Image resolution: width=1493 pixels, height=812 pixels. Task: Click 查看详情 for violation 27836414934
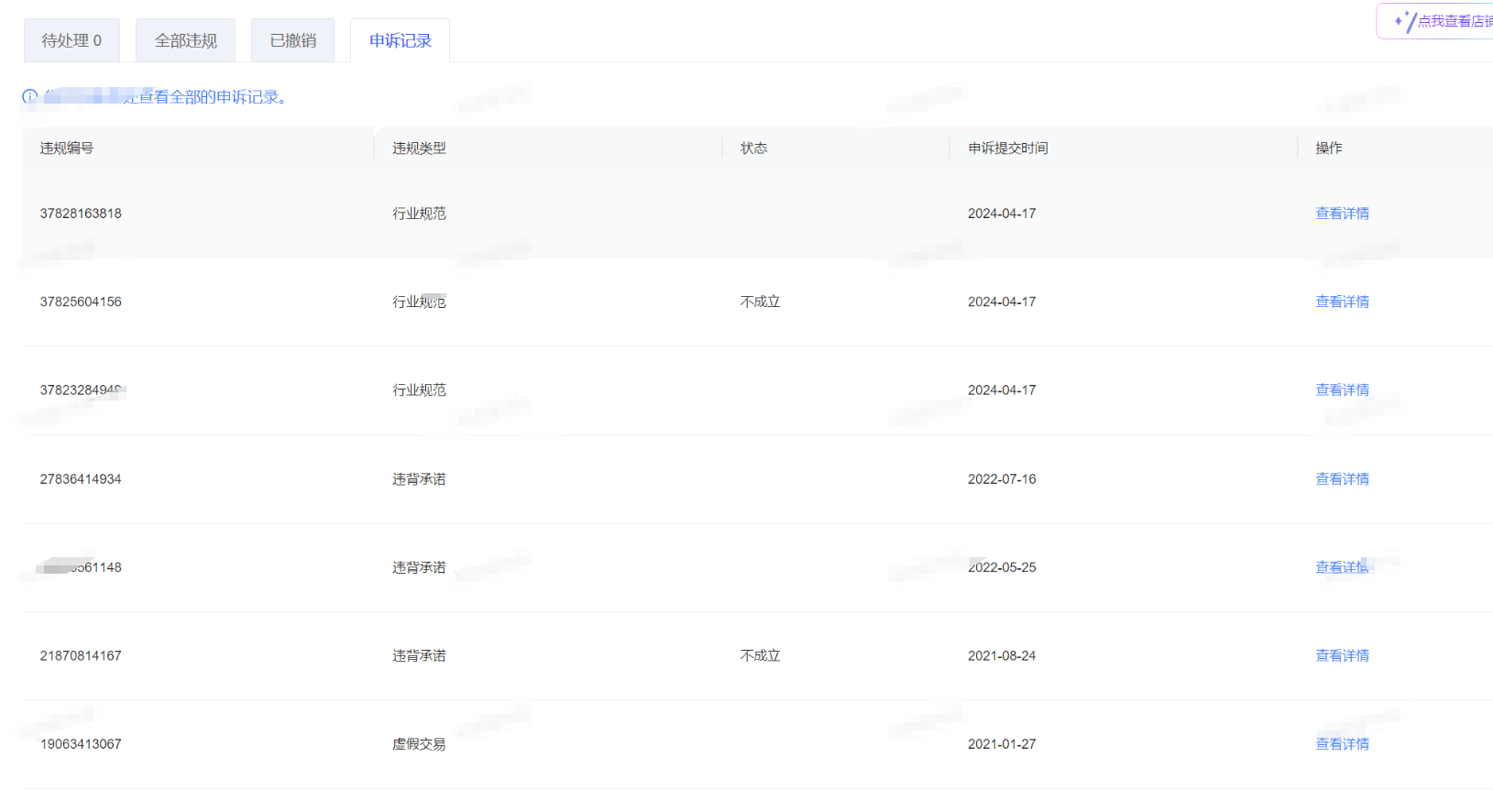point(1342,479)
